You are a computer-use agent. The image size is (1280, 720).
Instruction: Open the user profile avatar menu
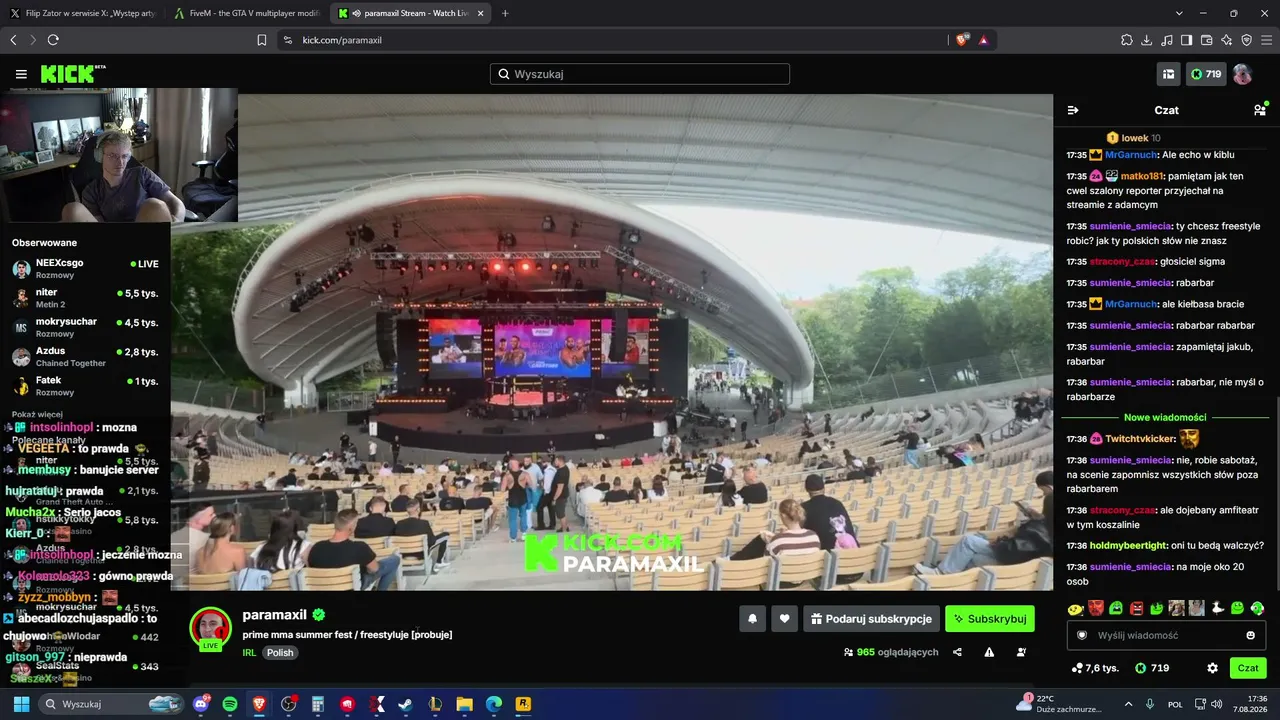tap(1242, 74)
